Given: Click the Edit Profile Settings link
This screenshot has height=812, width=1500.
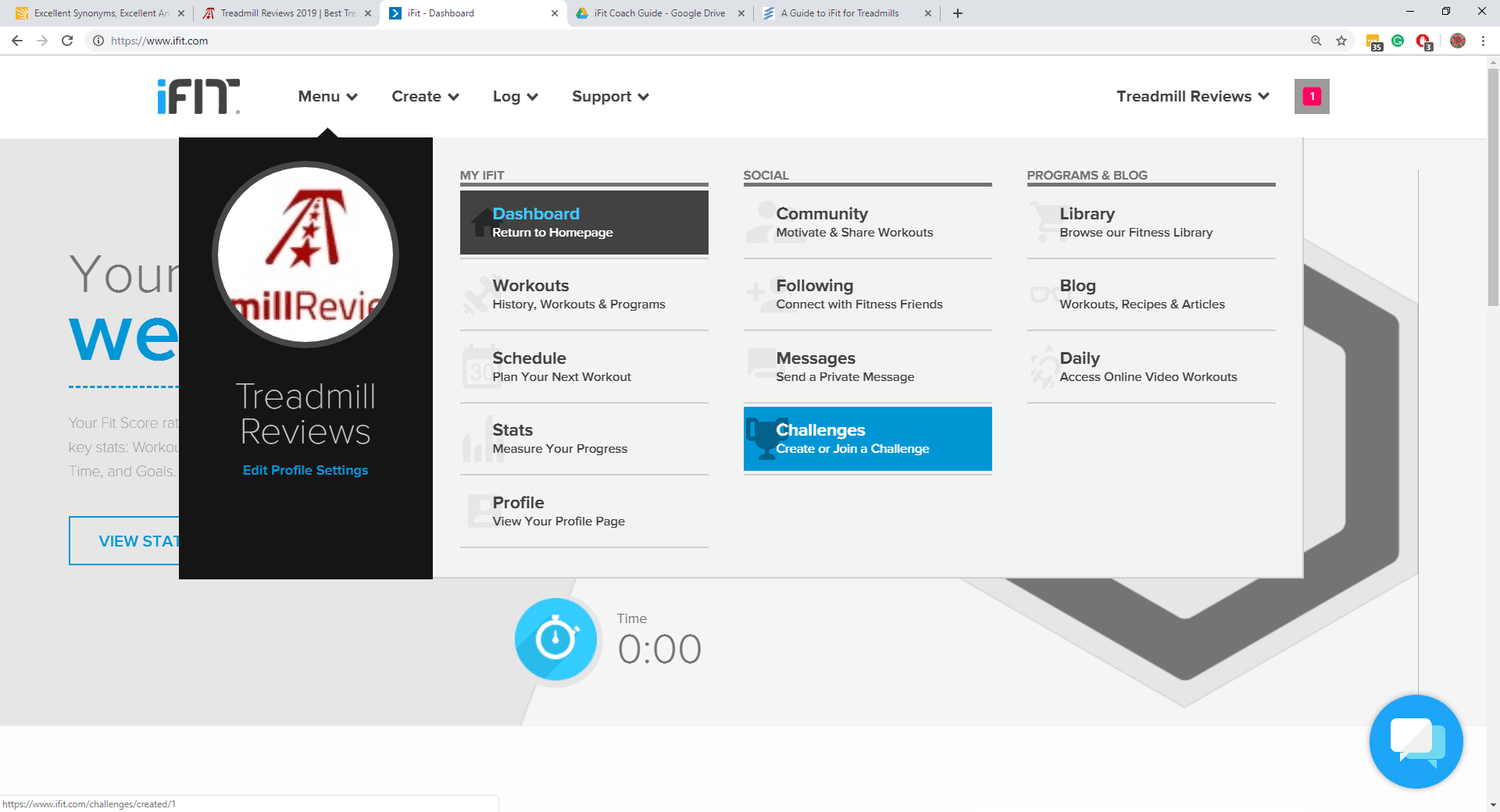Looking at the screenshot, I should [305, 470].
